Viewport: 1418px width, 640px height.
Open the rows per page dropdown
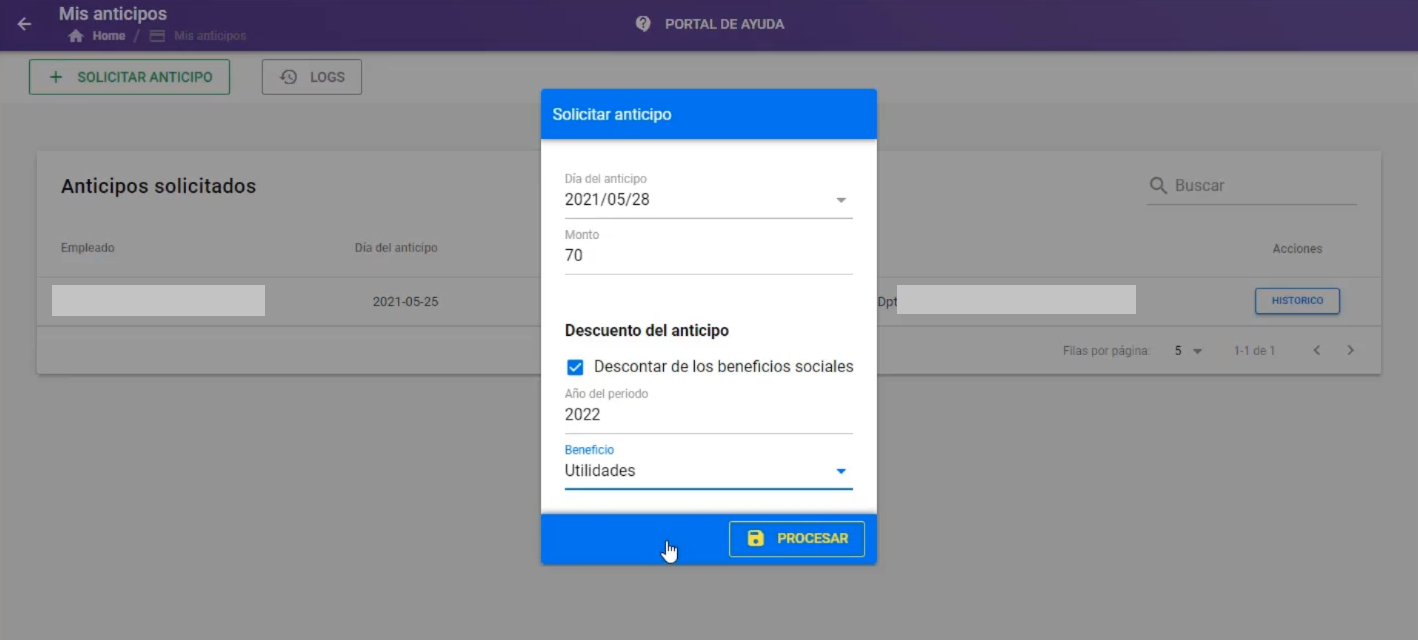[1188, 351]
